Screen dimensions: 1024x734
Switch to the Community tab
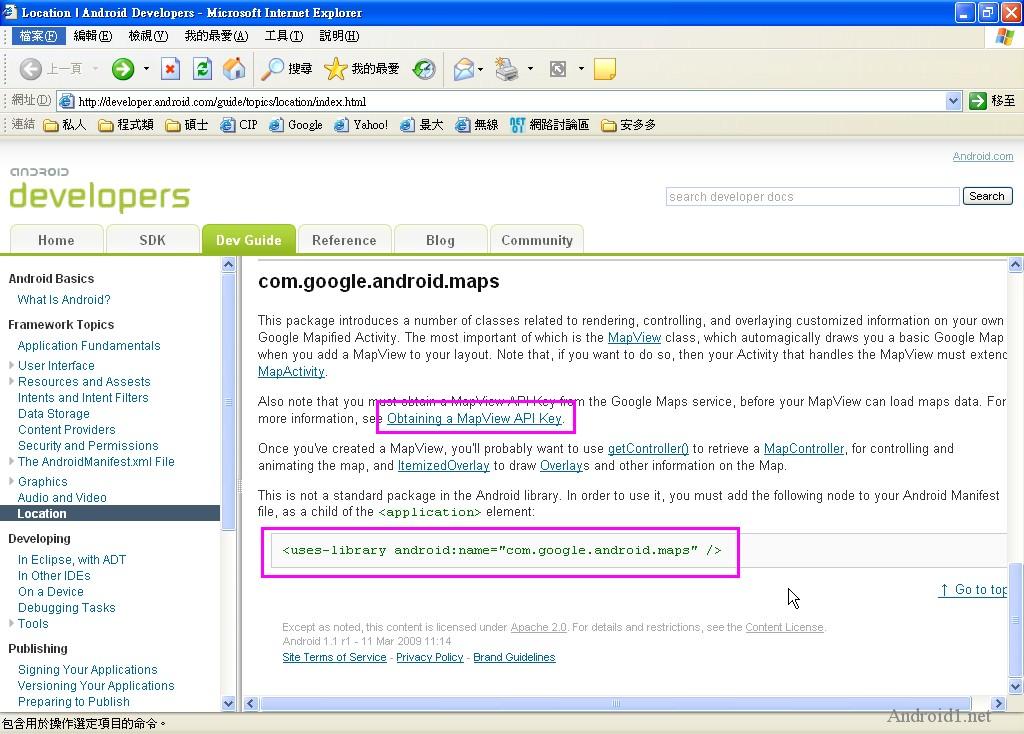point(537,240)
